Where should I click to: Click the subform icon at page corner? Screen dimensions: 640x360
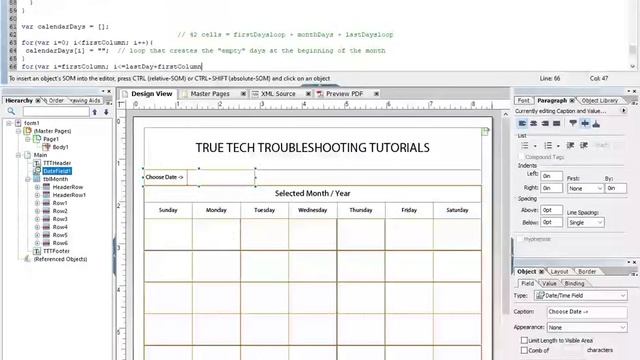[485, 131]
